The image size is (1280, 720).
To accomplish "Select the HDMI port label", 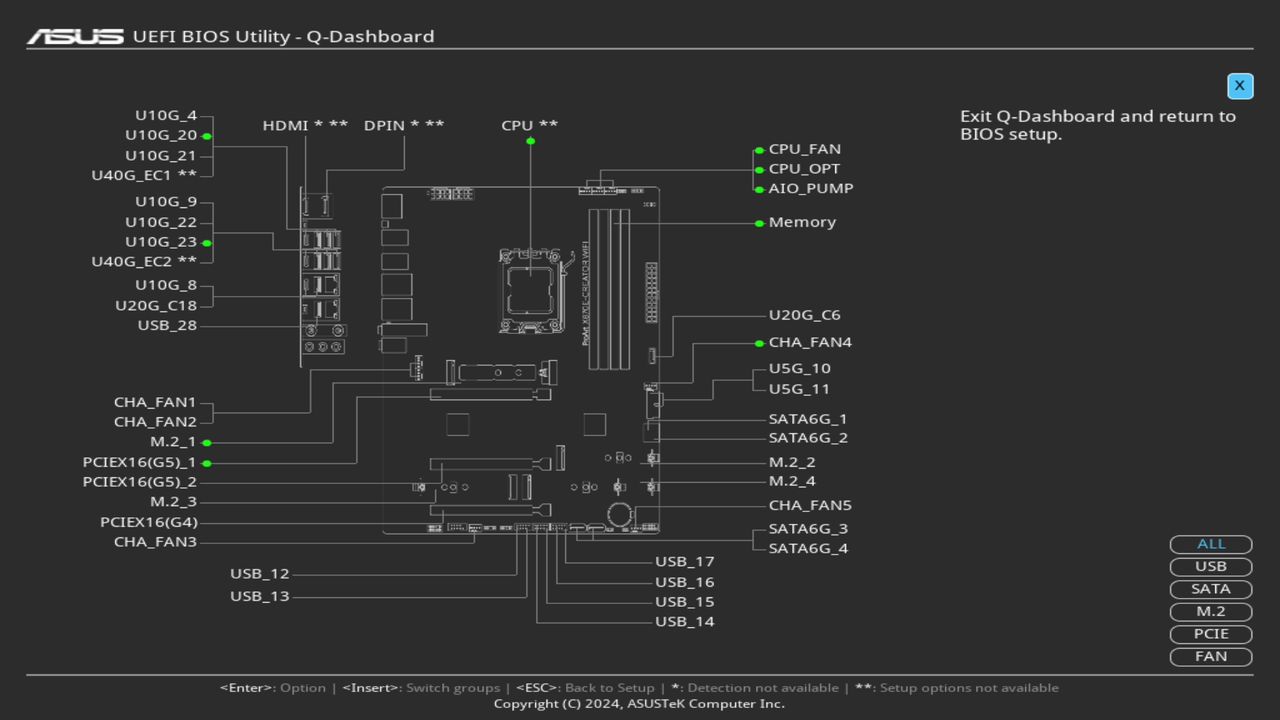I will [x=305, y=126].
